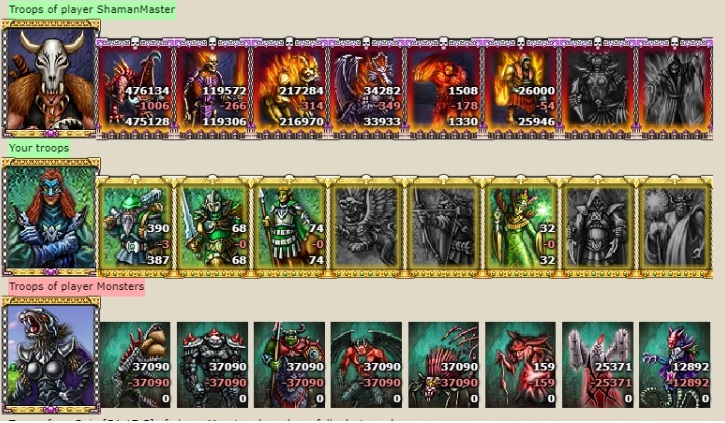Select the fire beast card showing 217284
This screenshot has width=725, height=423.
[289, 89]
